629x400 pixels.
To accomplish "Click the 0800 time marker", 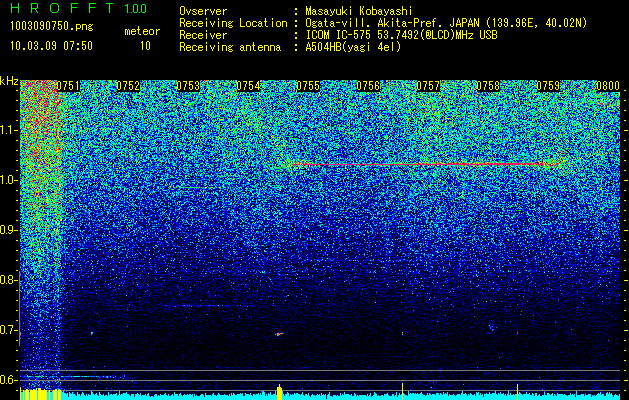I will point(608,86).
